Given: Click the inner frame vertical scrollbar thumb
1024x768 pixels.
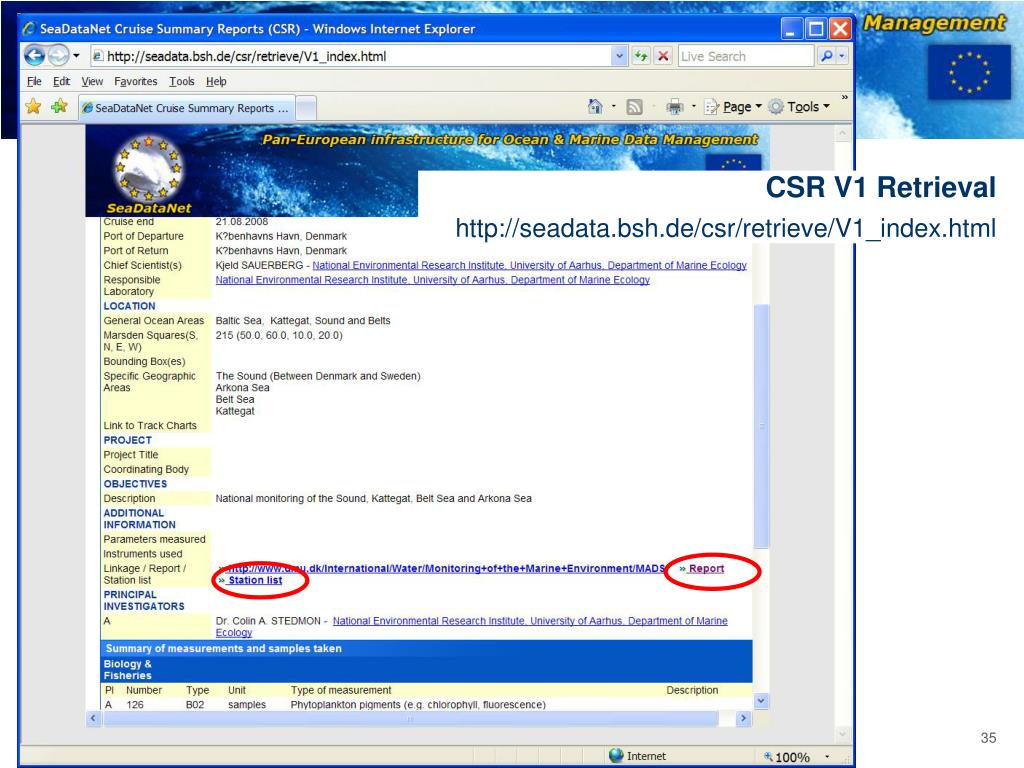Looking at the screenshot, I should click(x=761, y=426).
